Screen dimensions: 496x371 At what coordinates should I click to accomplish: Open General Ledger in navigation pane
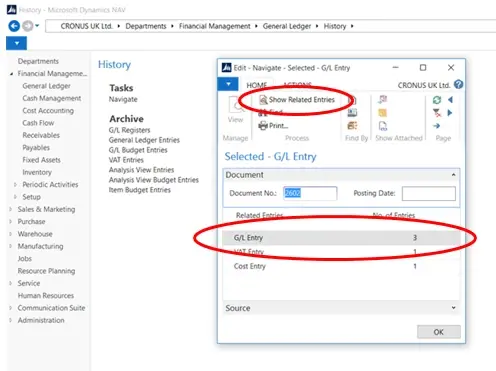[46, 86]
